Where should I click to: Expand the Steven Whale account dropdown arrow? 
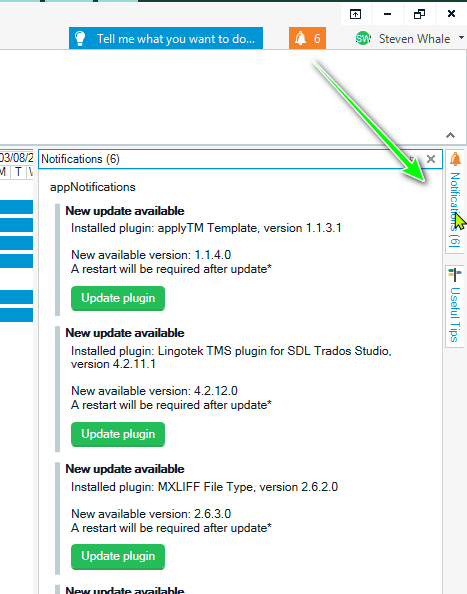tap(461, 38)
